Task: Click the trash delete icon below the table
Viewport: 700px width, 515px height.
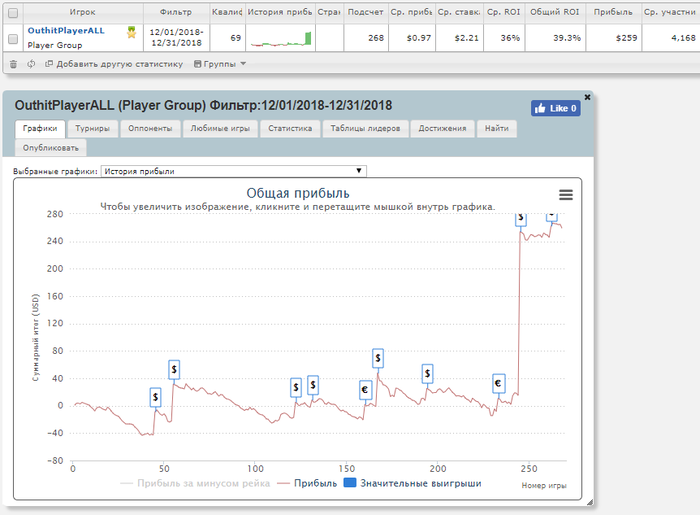Action: (13, 64)
